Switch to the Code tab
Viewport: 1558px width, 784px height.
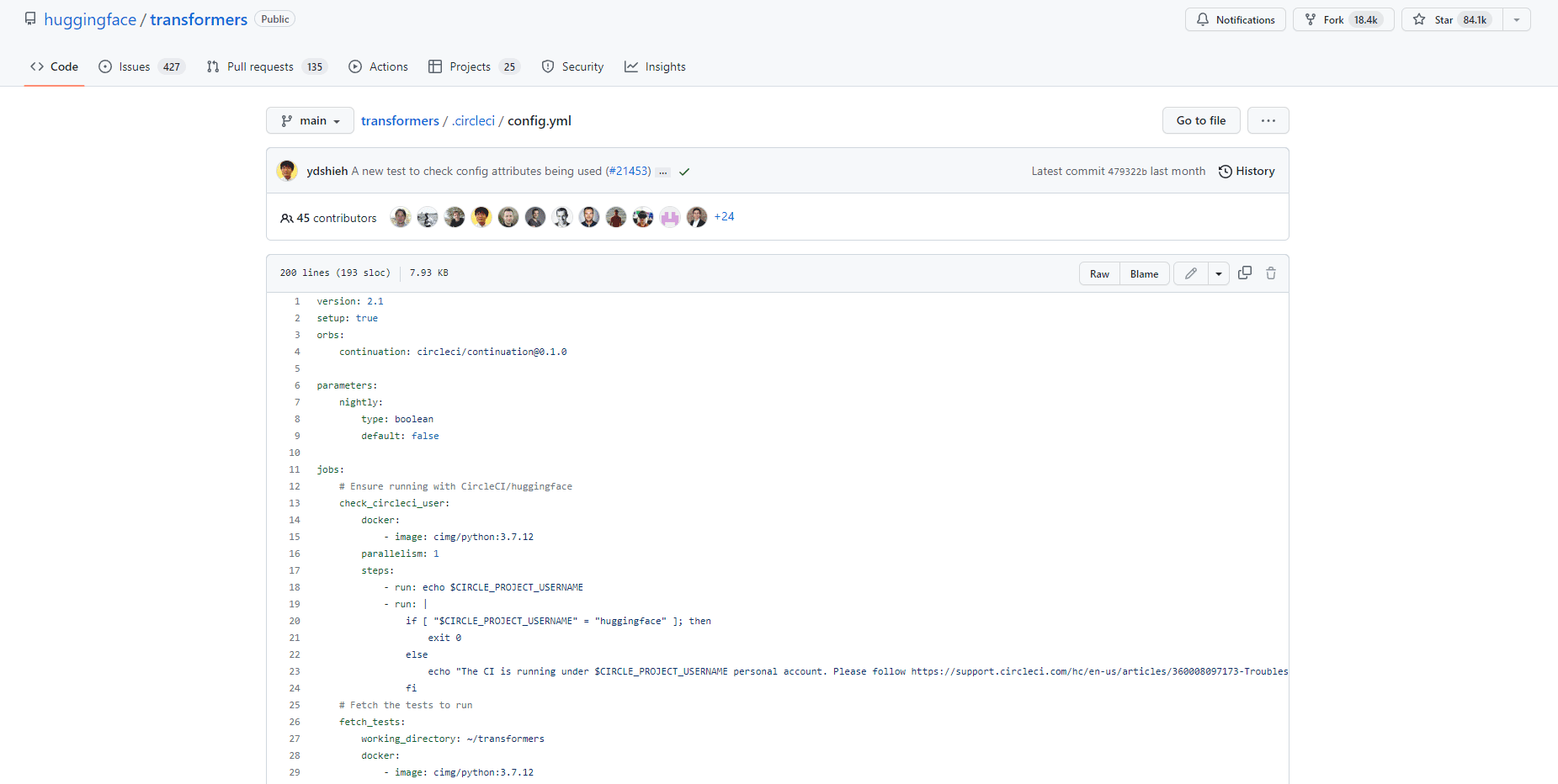[x=54, y=66]
